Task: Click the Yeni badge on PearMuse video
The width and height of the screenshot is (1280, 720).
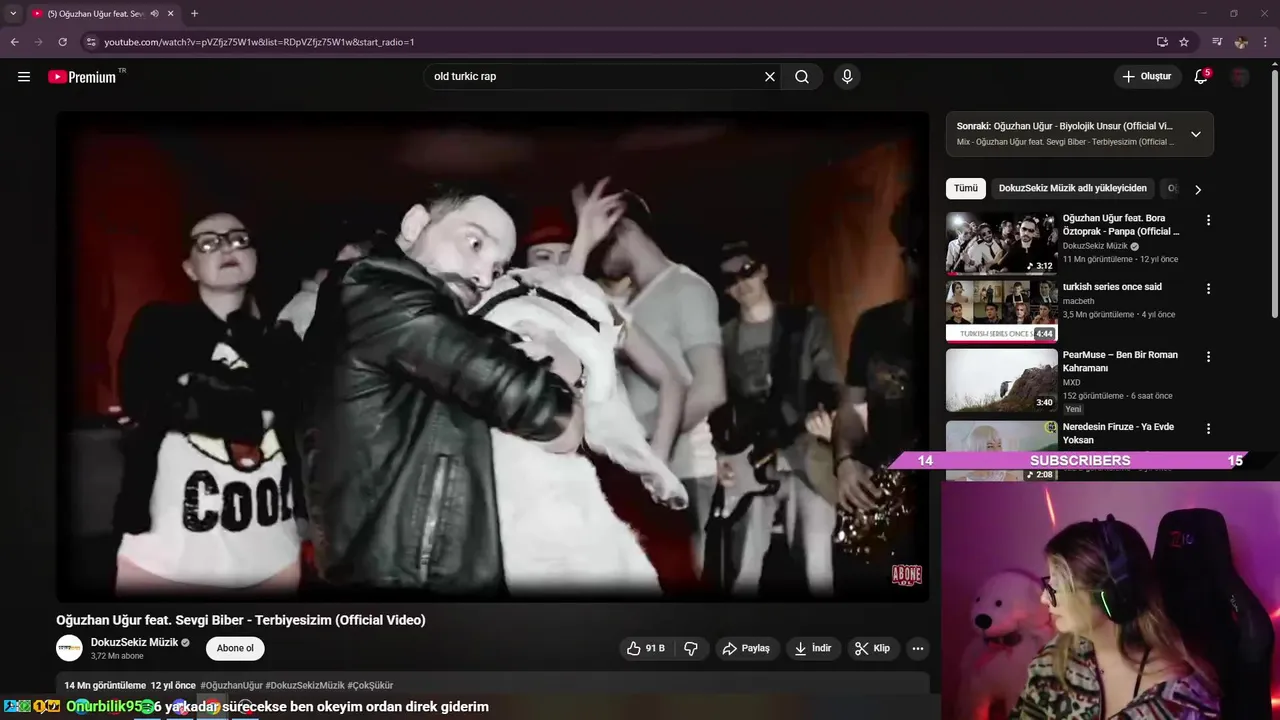Action: [x=1073, y=409]
